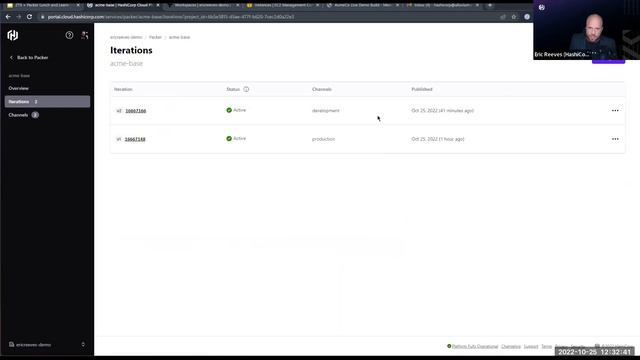Open the Overview sidebar item
Image resolution: width=640 pixels, height=360 pixels.
[x=18, y=88]
